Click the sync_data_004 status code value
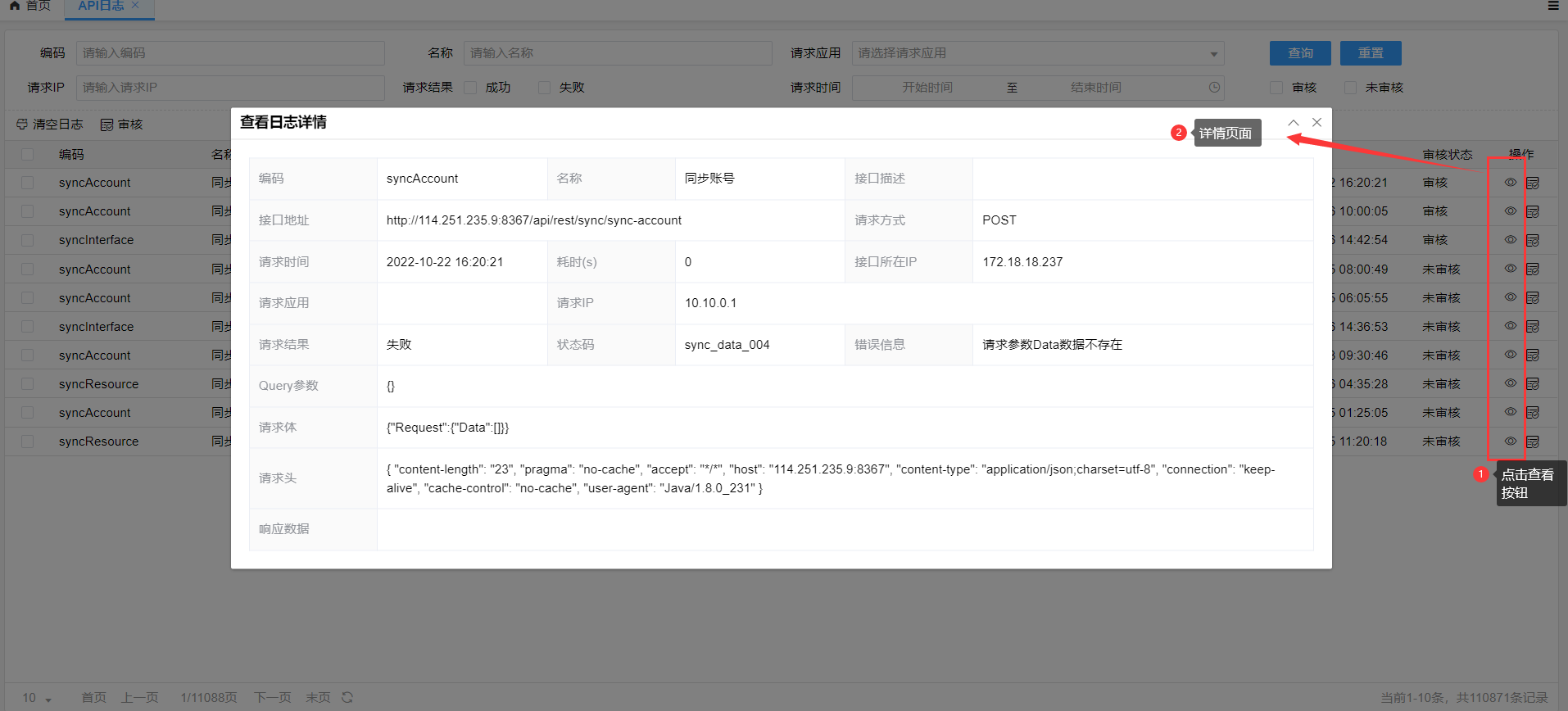Screen dimensions: 1568x711 coord(727,345)
